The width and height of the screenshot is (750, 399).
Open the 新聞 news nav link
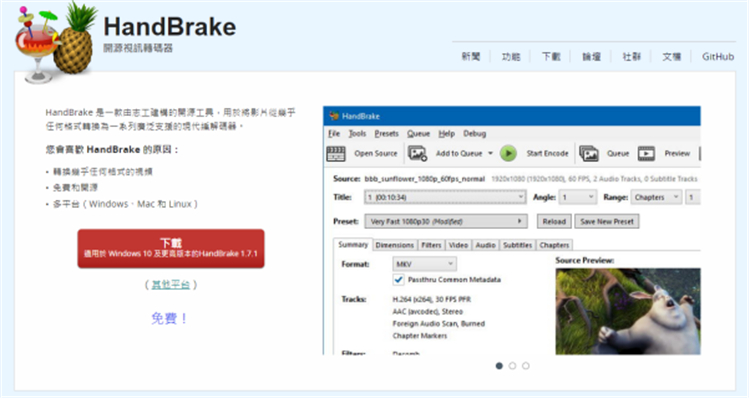pos(471,56)
